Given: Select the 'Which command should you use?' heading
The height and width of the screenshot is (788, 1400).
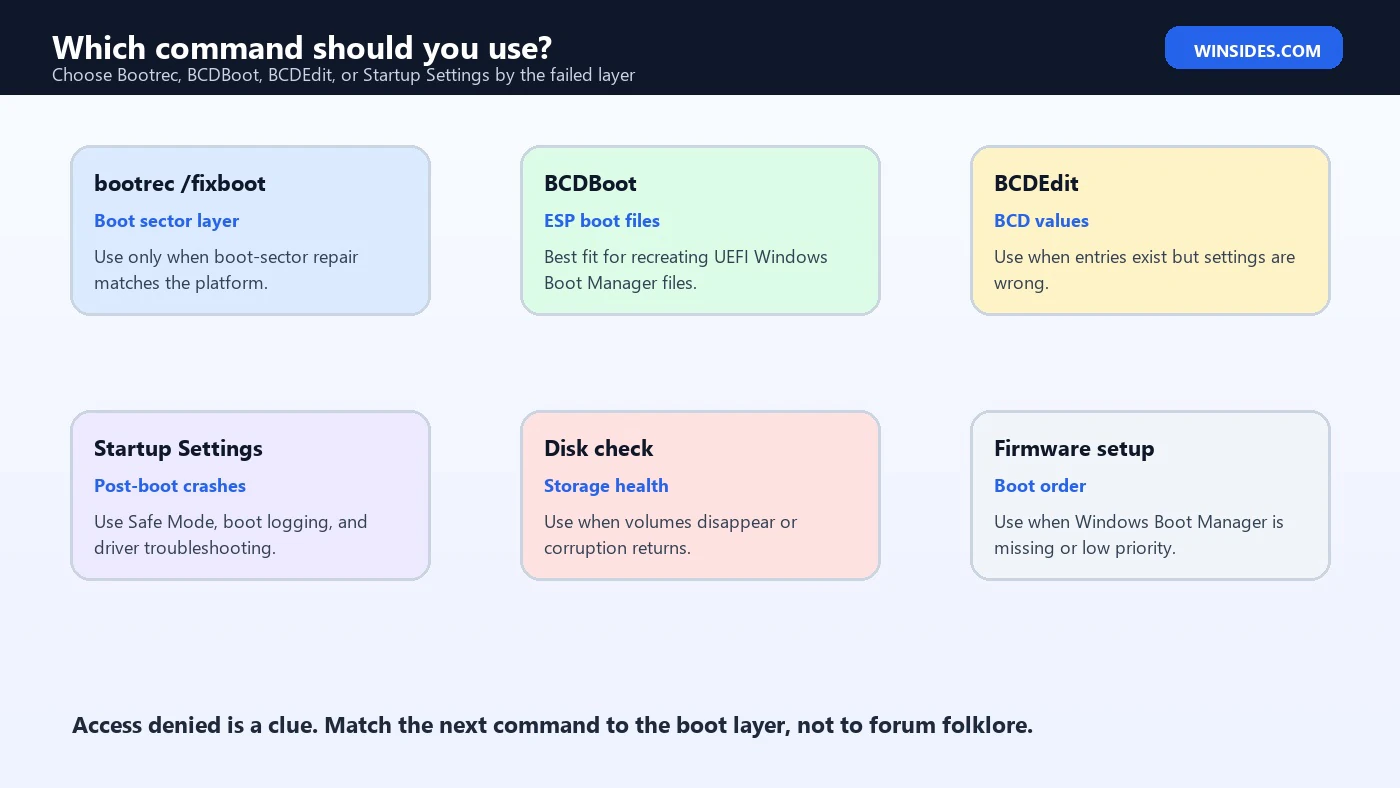Looking at the screenshot, I should 302,48.
